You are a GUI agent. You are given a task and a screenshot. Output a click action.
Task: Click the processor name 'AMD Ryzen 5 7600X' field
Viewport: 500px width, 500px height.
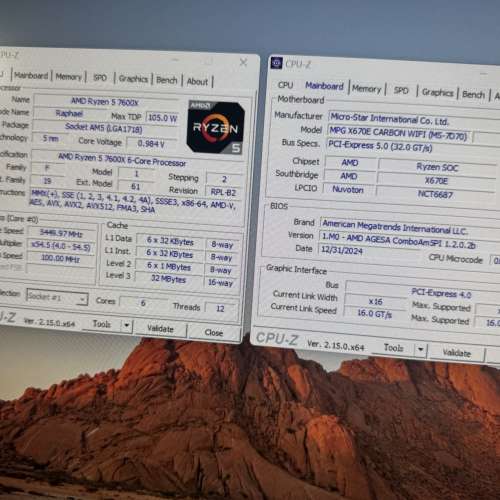(106, 101)
